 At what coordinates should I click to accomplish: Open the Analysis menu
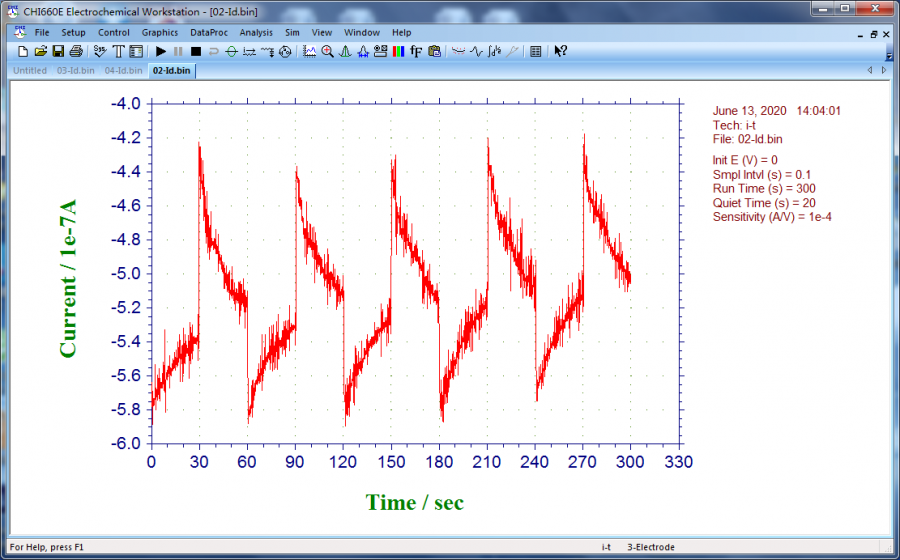click(x=256, y=32)
